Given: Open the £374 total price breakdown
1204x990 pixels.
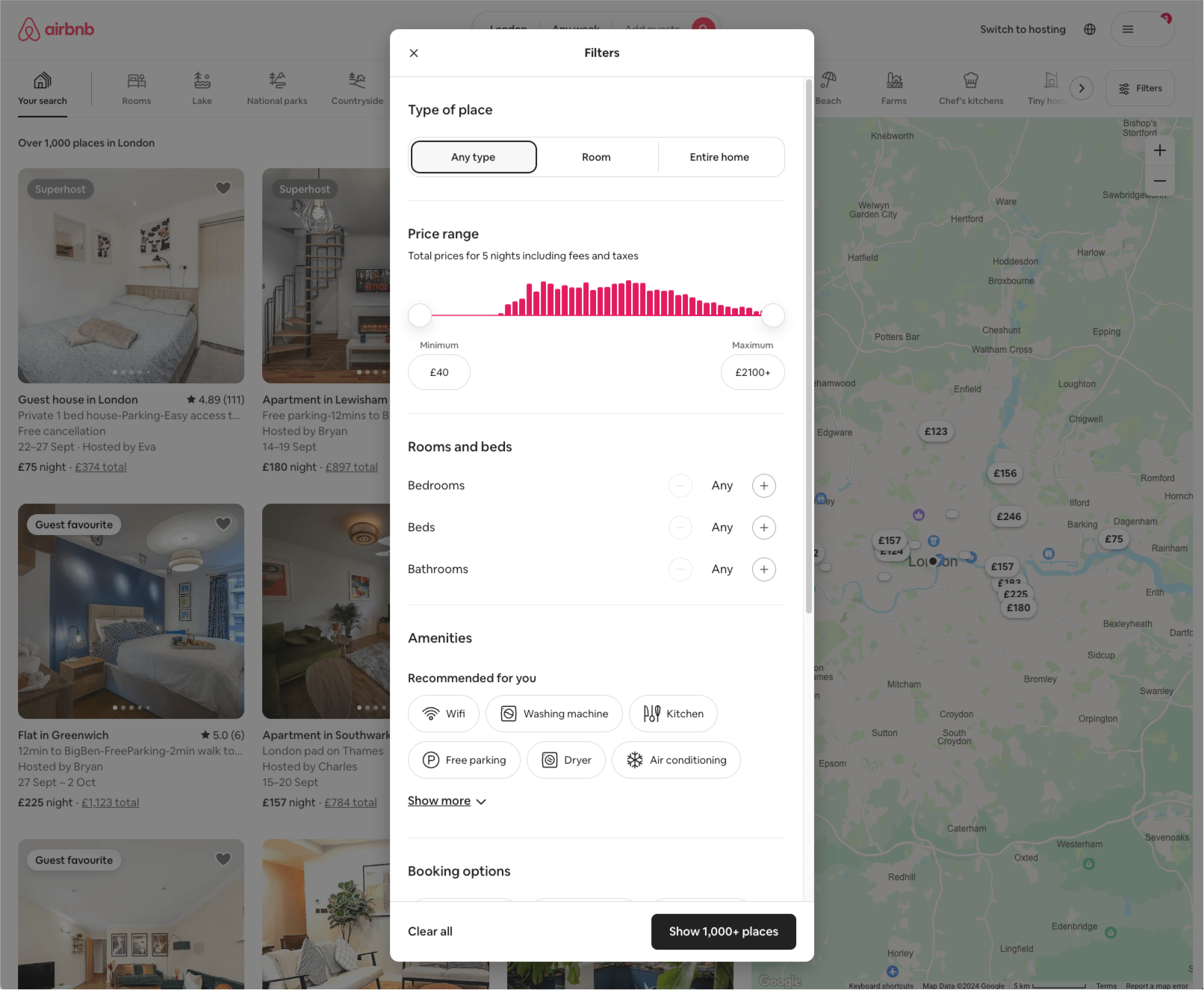Looking at the screenshot, I should point(101,467).
